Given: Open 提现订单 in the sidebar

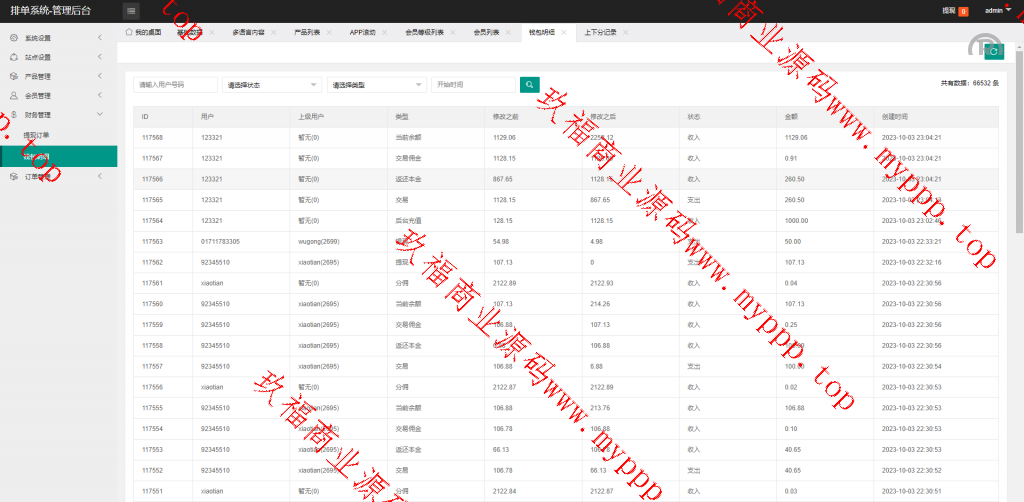Looking at the screenshot, I should [x=36, y=135].
